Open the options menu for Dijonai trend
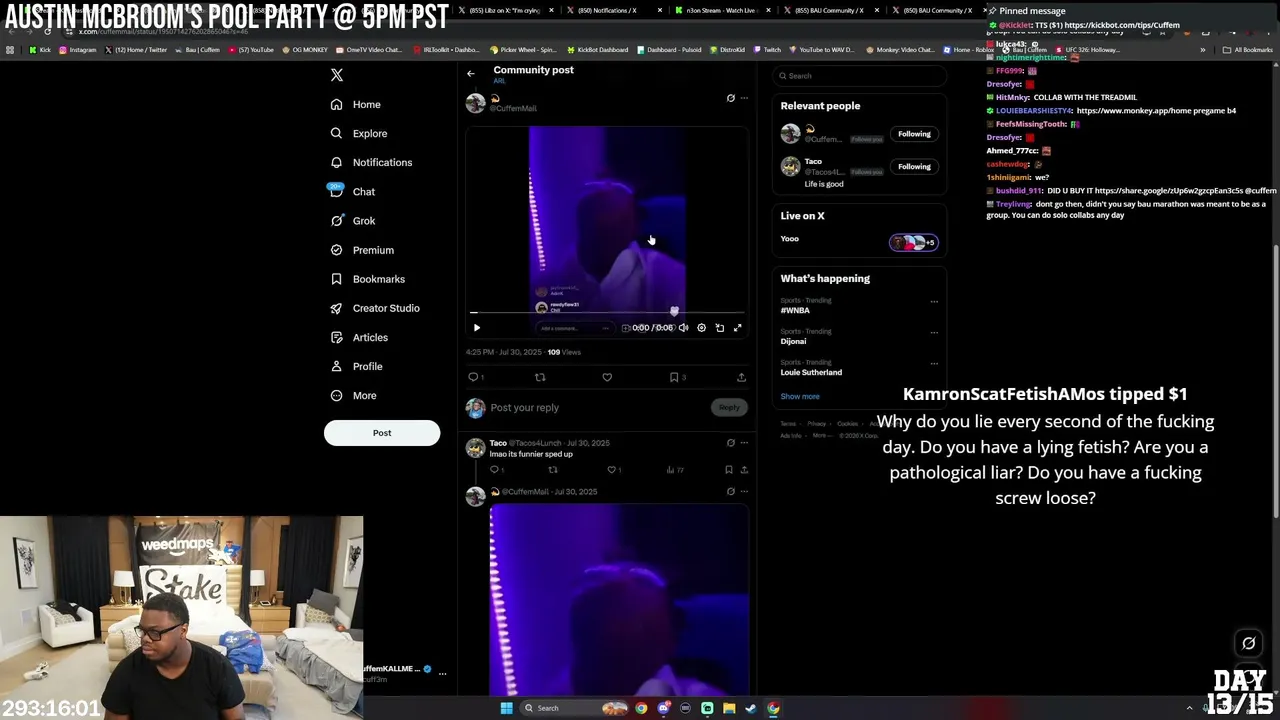 pyautogui.click(x=934, y=332)
